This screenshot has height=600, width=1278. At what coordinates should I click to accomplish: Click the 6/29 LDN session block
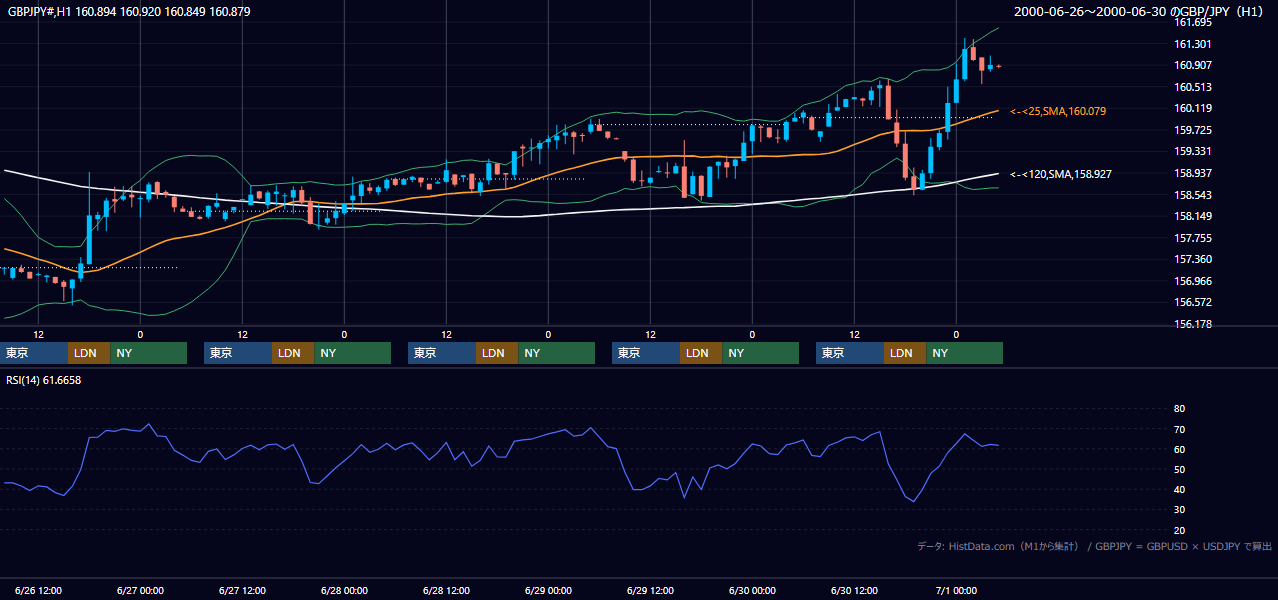(x=701, y=353)
